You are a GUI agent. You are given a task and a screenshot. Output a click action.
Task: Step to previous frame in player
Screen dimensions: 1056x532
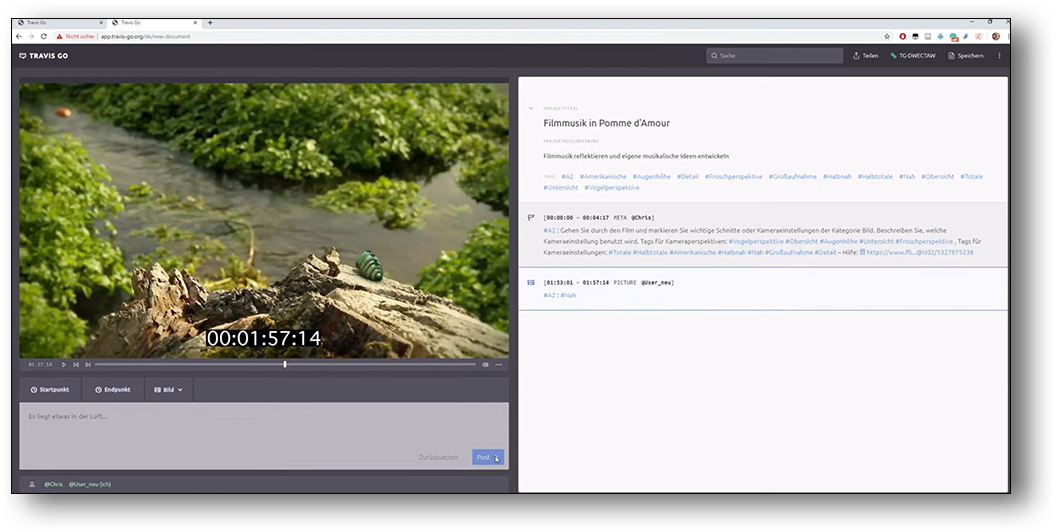(x=76, y=365)
